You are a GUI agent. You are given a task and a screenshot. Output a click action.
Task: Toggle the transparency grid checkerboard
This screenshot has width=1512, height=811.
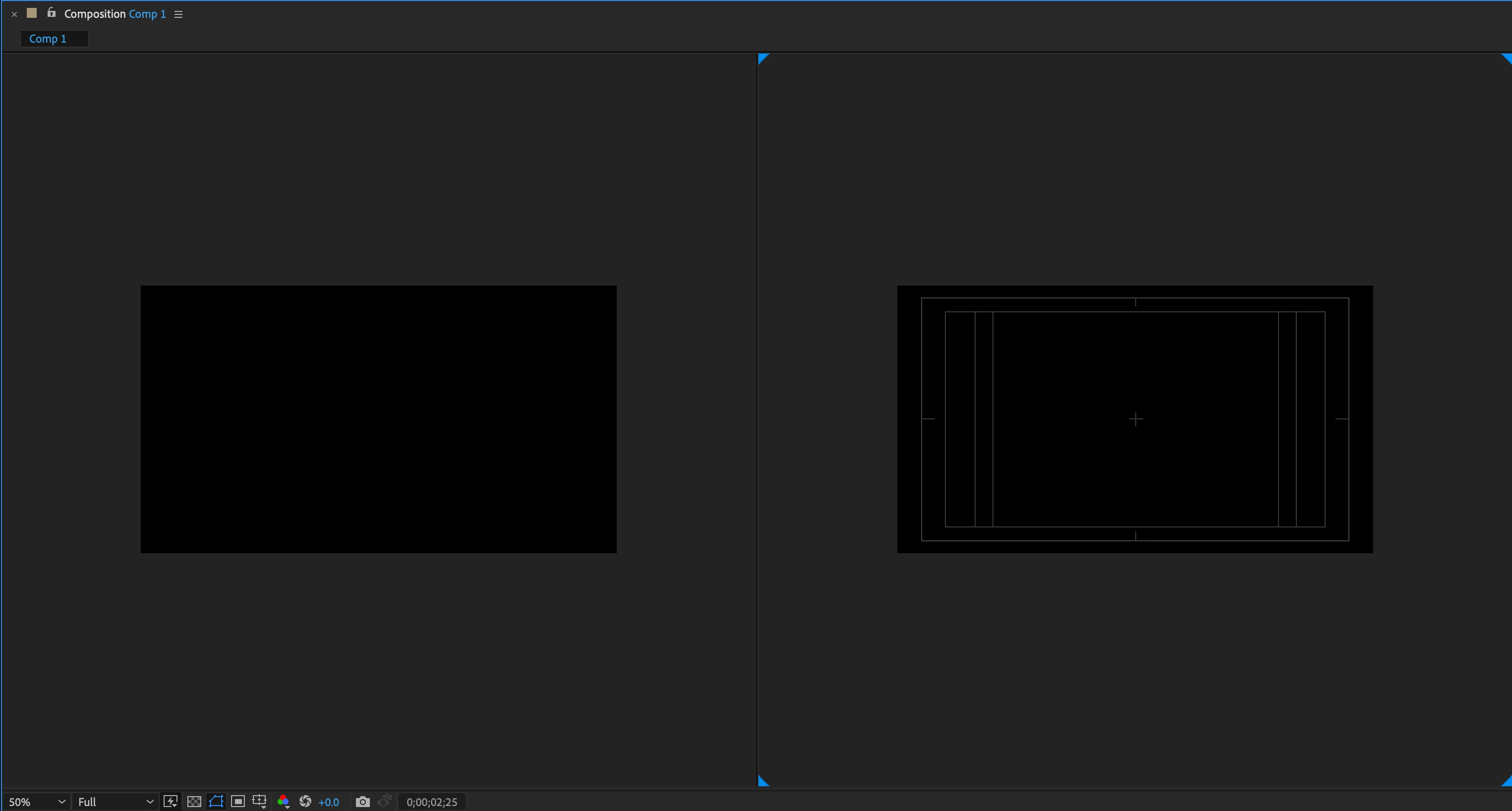coord(194,802)
